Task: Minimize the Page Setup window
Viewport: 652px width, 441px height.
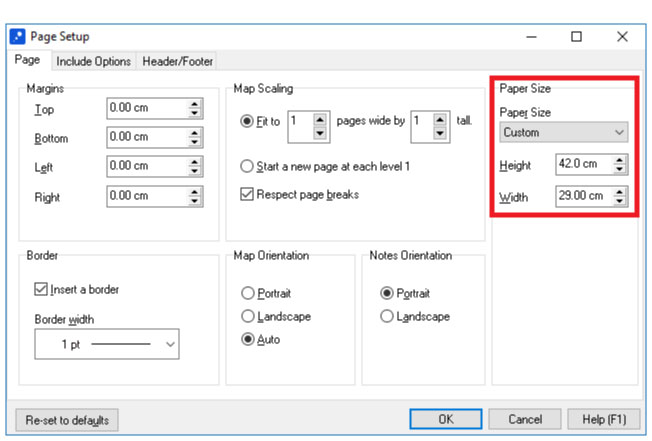Action: point(531,37)
